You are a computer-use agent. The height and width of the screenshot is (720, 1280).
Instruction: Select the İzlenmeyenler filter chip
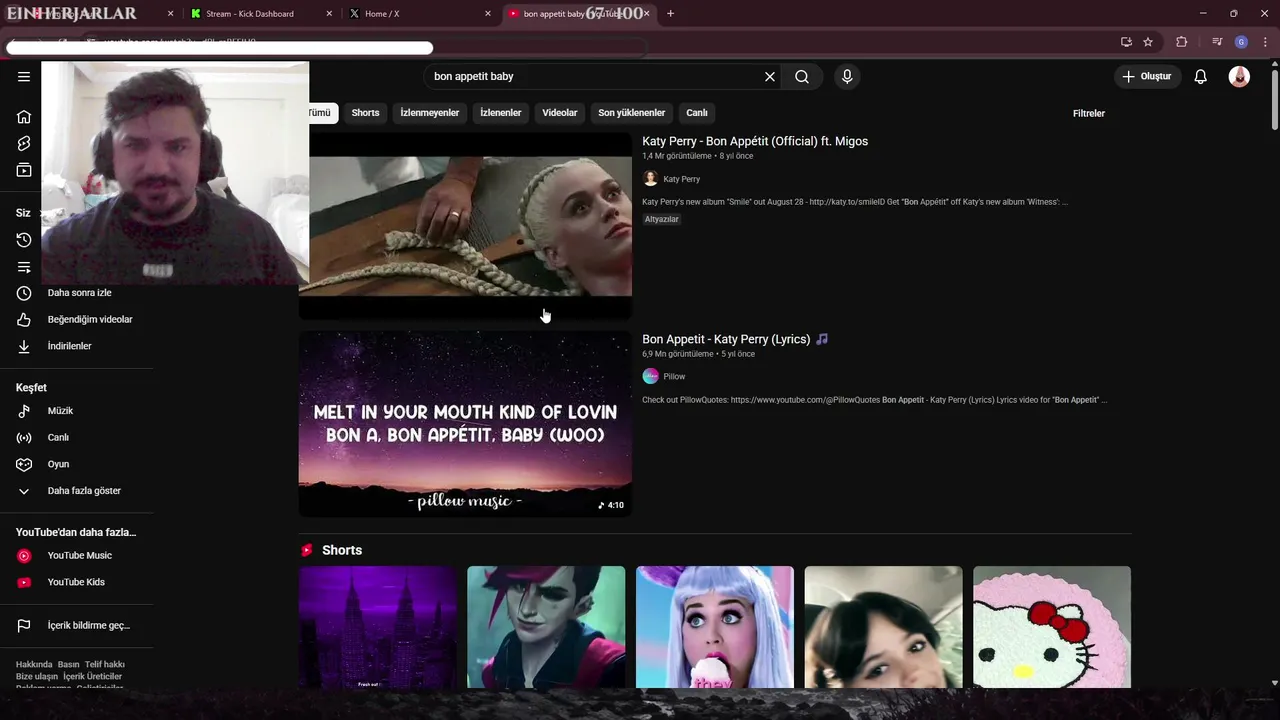pyautogui.click(x=430, y=113)
